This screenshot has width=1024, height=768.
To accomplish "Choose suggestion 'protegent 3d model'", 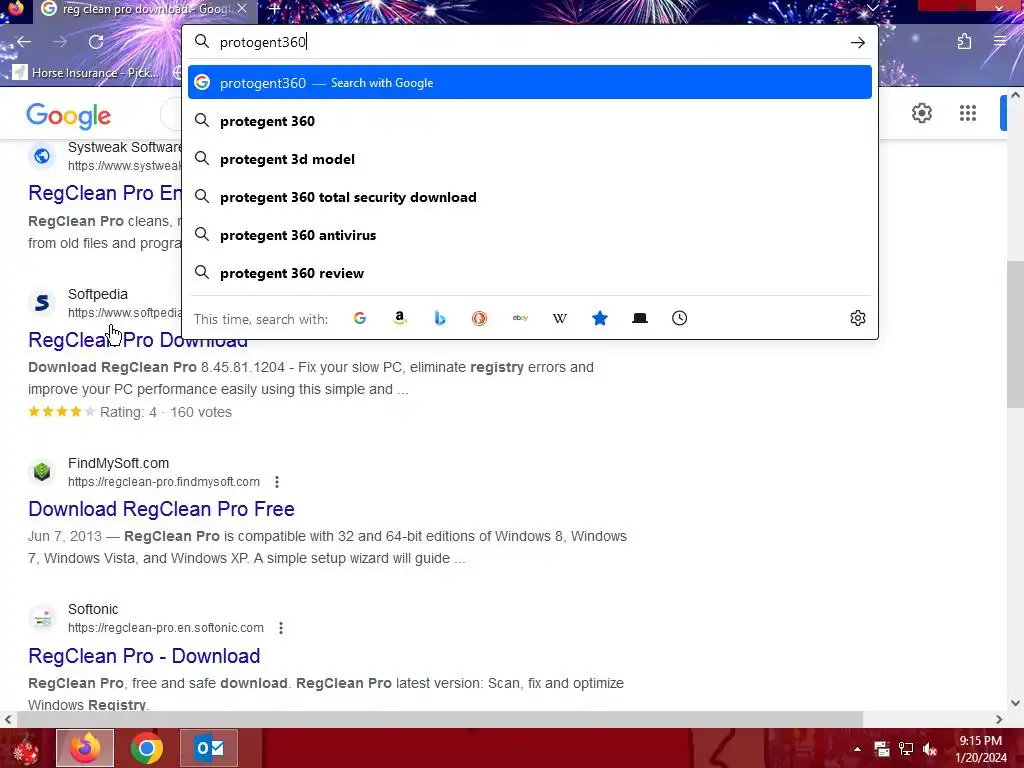I will pos(530,159).
